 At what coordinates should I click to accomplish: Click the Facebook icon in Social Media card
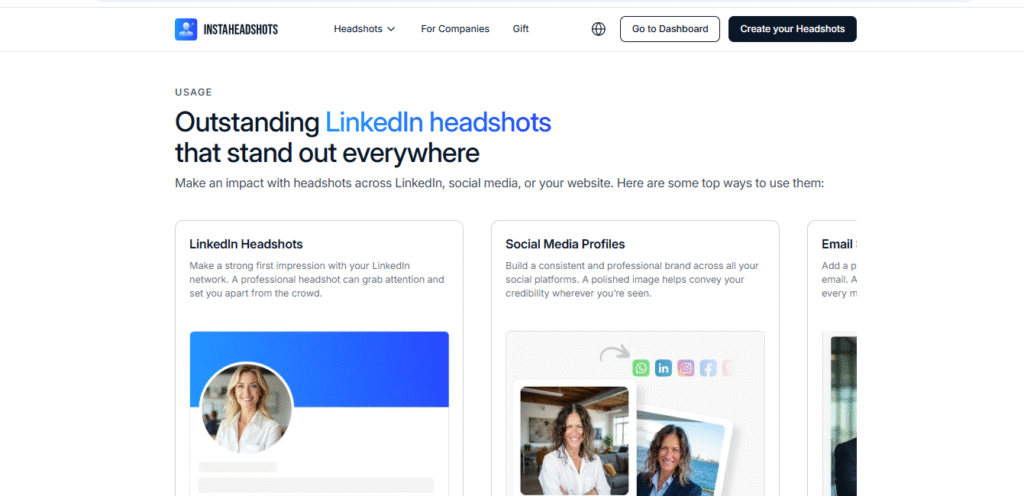pos(708,368)
